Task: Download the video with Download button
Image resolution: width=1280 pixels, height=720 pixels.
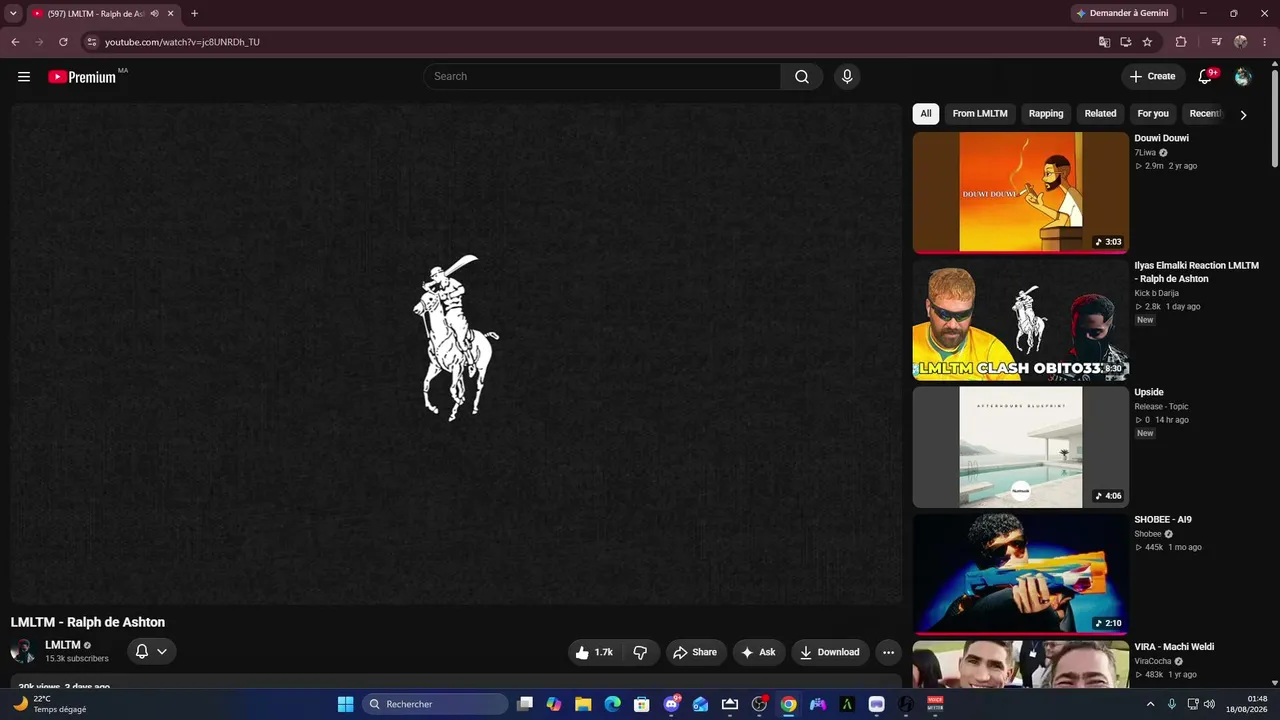Action: 830,652
